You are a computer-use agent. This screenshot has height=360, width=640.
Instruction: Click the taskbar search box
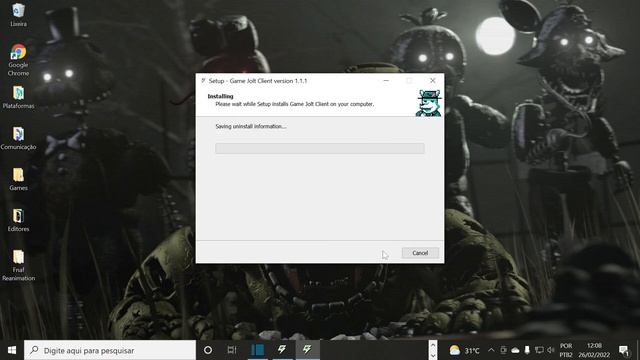tap(110, 350)
